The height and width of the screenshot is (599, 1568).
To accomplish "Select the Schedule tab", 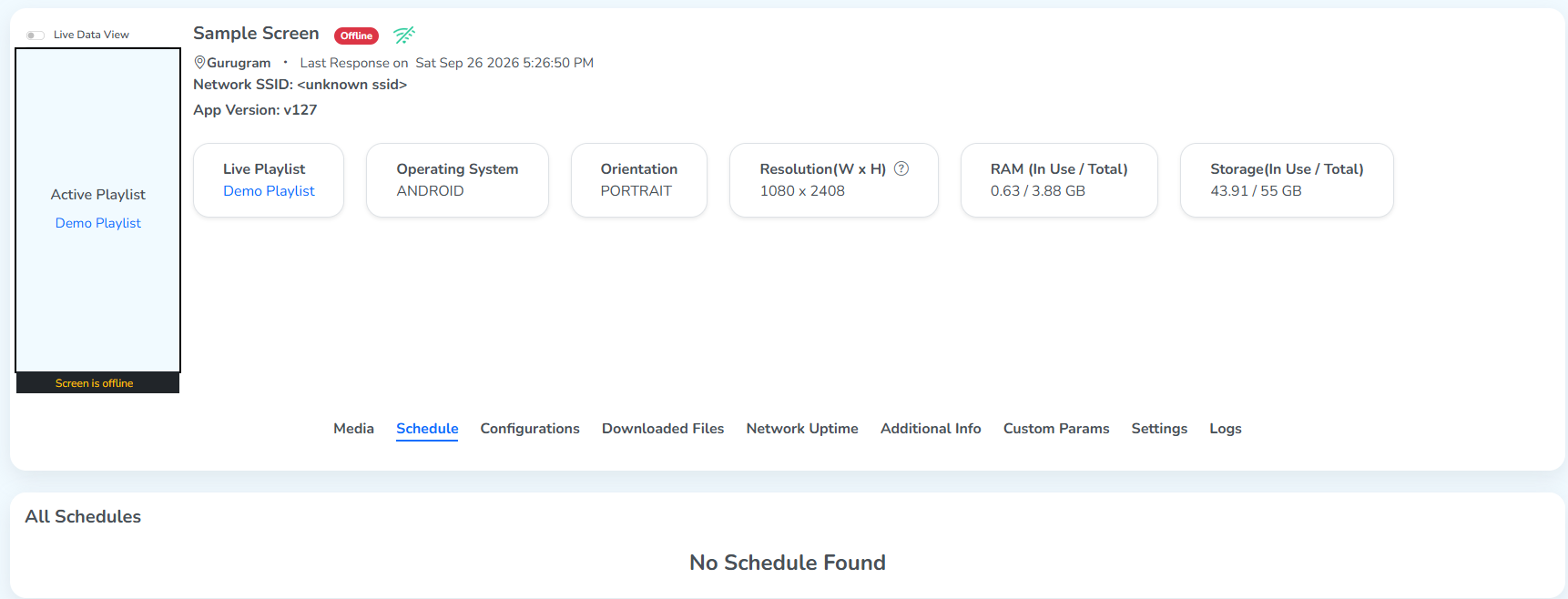I will (x=427, y=429).
